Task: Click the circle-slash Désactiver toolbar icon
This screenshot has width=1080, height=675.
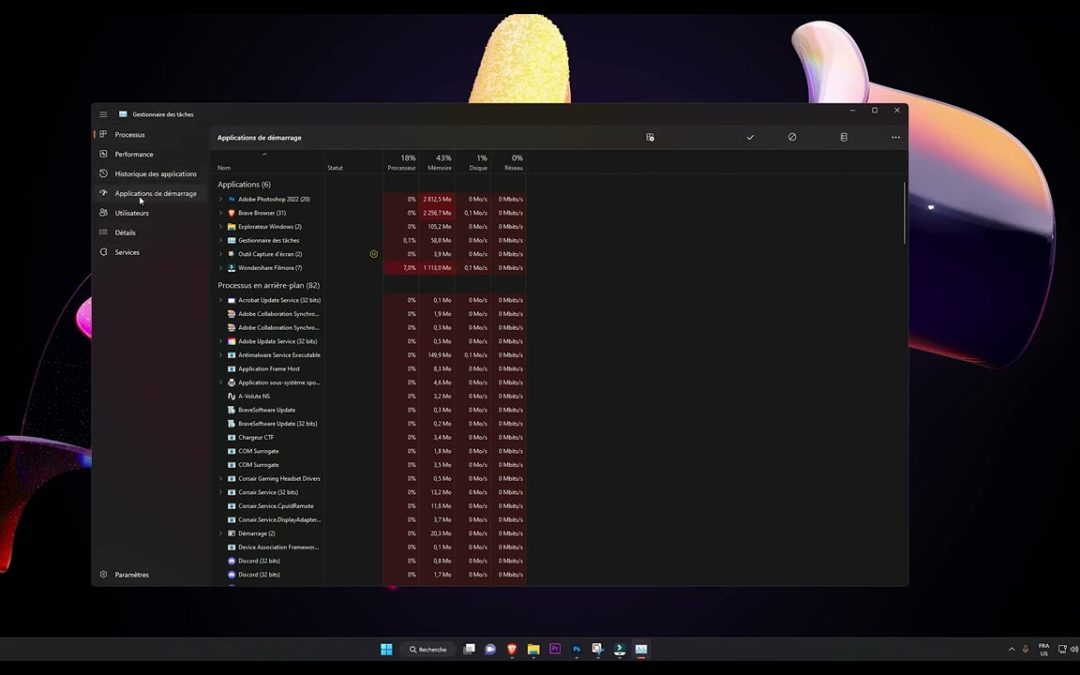Action: [792, 137]
